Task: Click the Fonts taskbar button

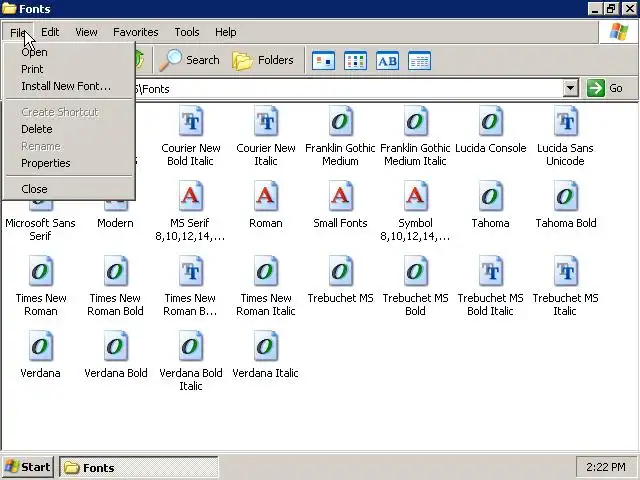Action: point(139,467)
